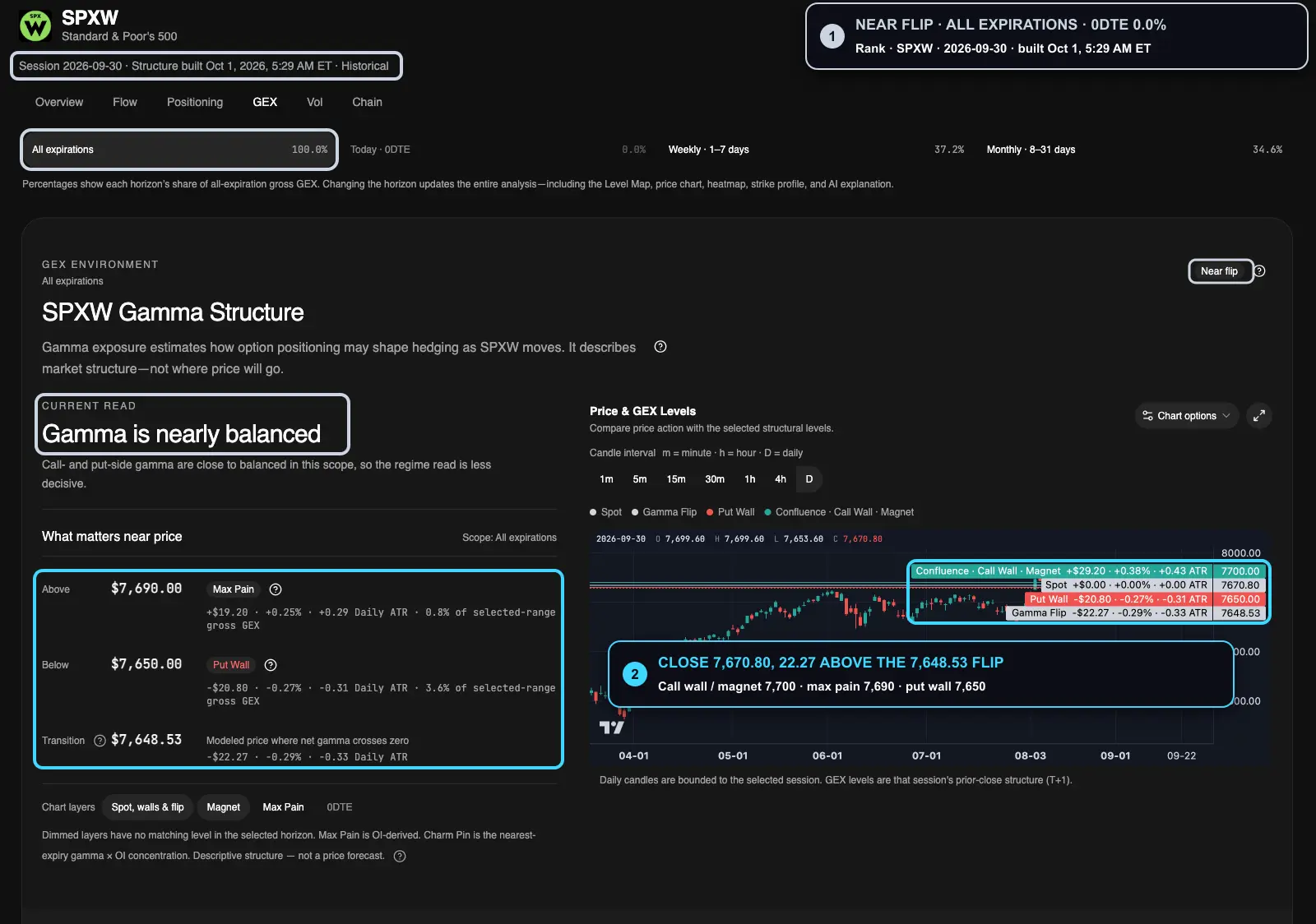The image size is (1316, 924).
Task: Switch to the Overview tab
Action: pos(59,102)
